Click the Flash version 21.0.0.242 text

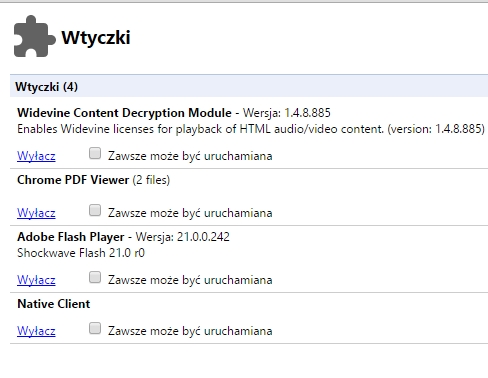(203, 237)
